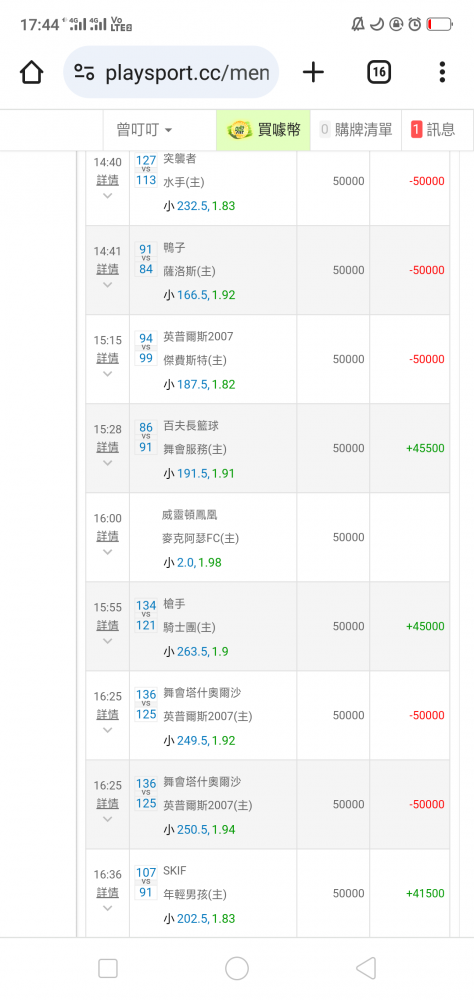Open a new tab with plus icon
This screenshot has height=1000, width=474.
(313, 72)
